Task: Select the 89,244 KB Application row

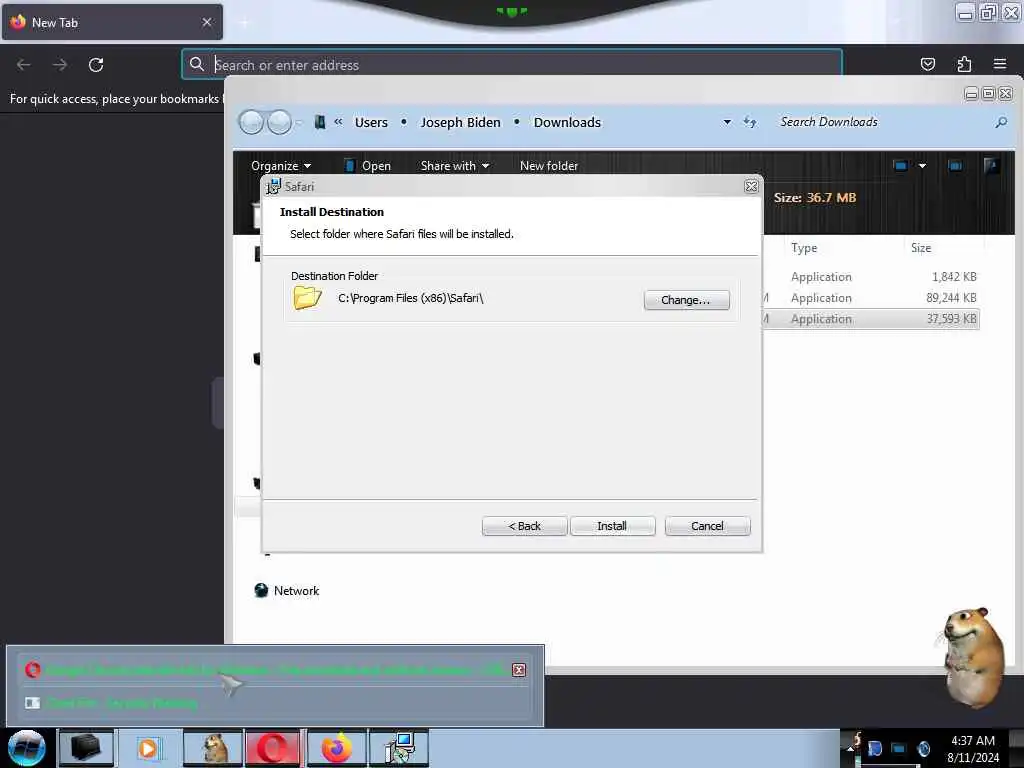Action: coord(871,298)
